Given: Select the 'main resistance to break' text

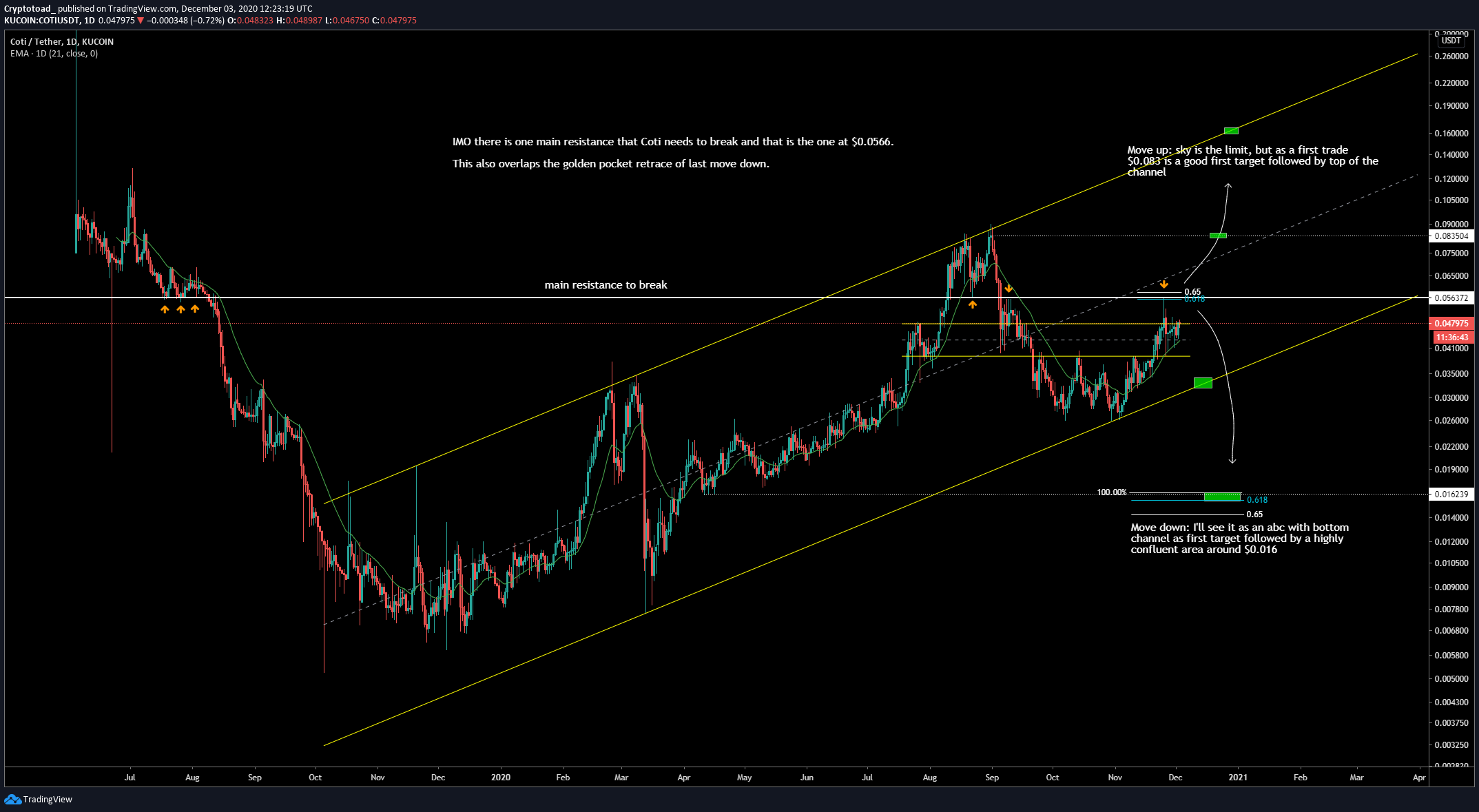Looking at the screenshot, I should pyautogui.click(x=606, y=285).
